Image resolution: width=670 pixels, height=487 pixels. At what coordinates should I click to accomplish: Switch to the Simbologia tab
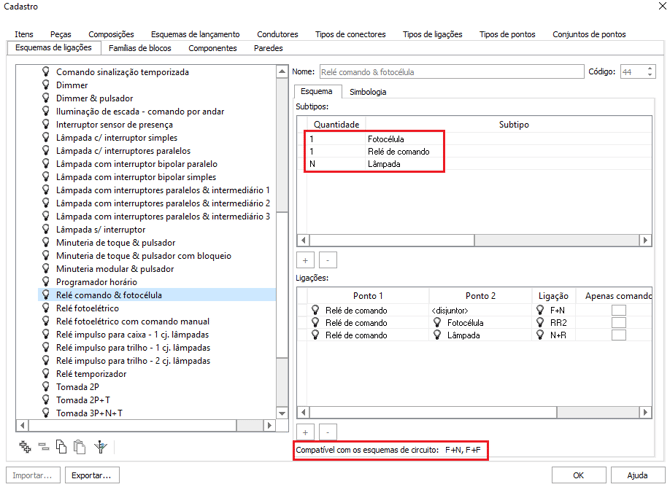367,92
